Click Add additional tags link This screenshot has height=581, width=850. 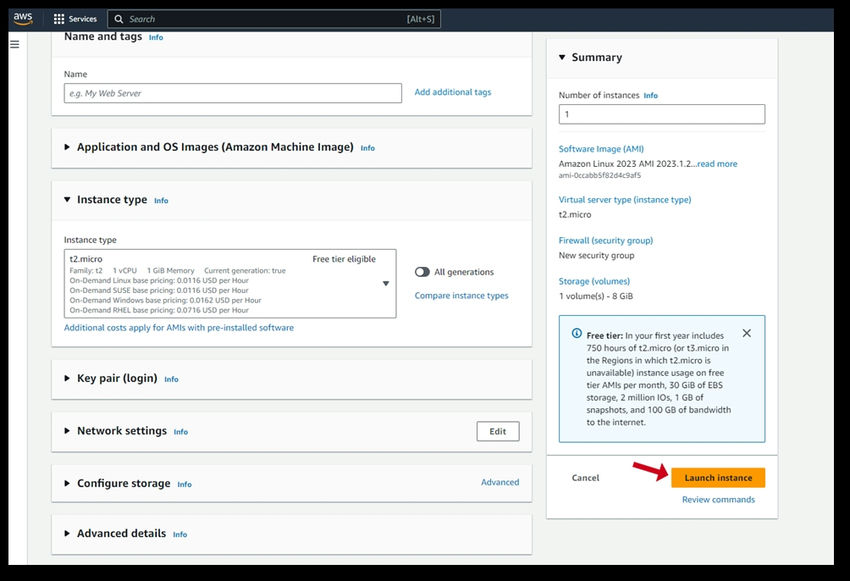453,92
